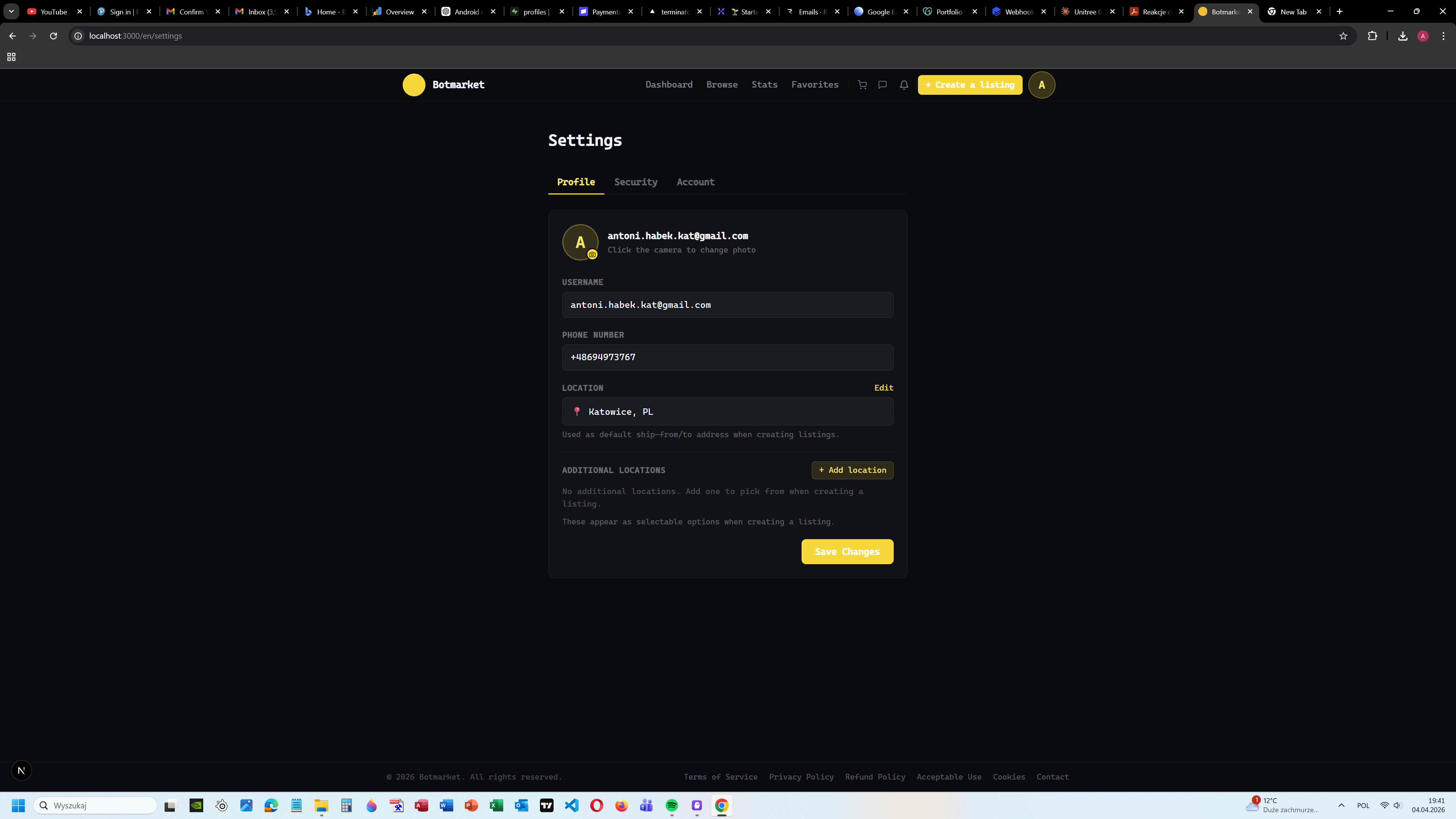
Task: Expand the tab search dropdown arrow
Action: (x=11, y=11)
